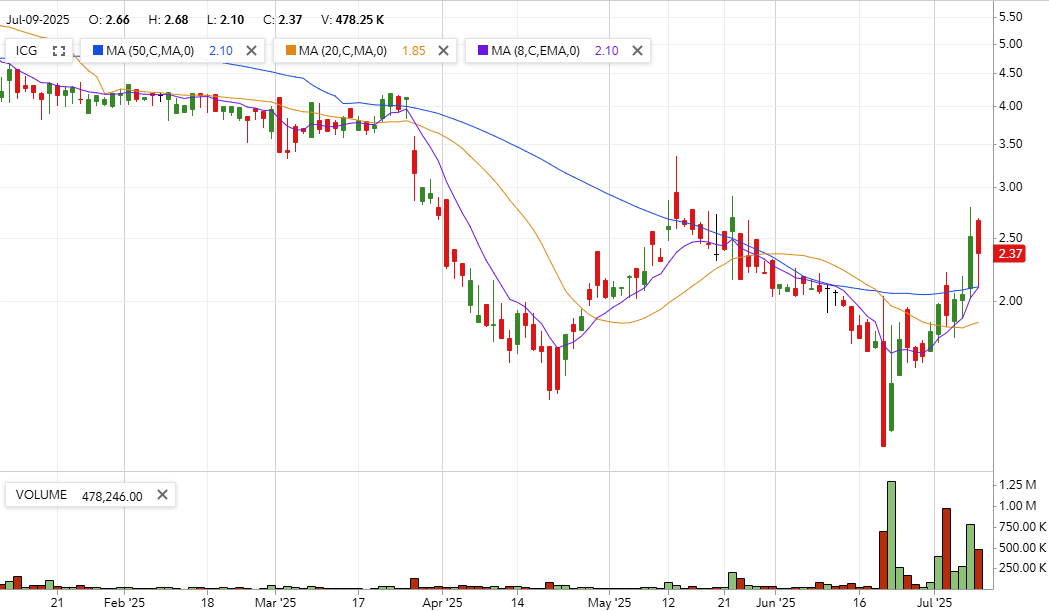Click the 5.50 price axis label
The height and width of the screenshot is (611, 1049).
[x=1010, y=17]
